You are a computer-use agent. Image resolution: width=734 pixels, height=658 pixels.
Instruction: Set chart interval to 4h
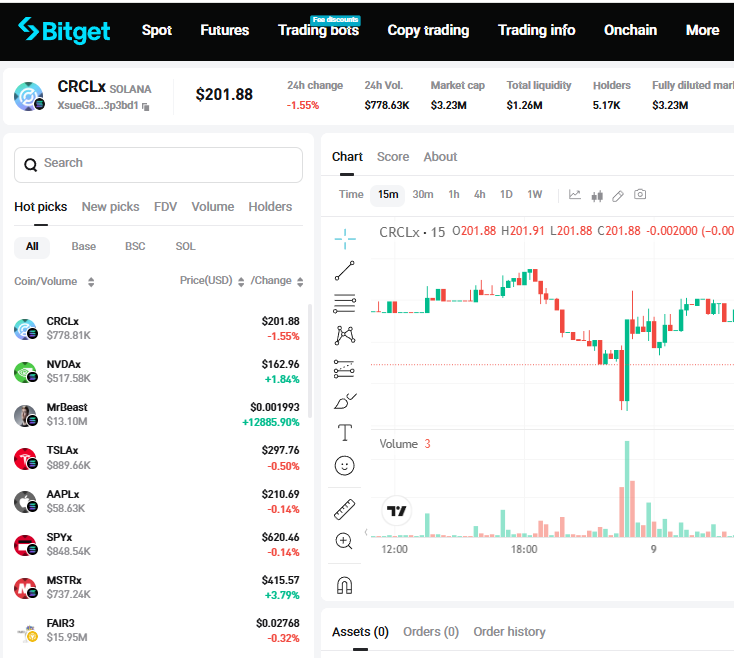479,195
